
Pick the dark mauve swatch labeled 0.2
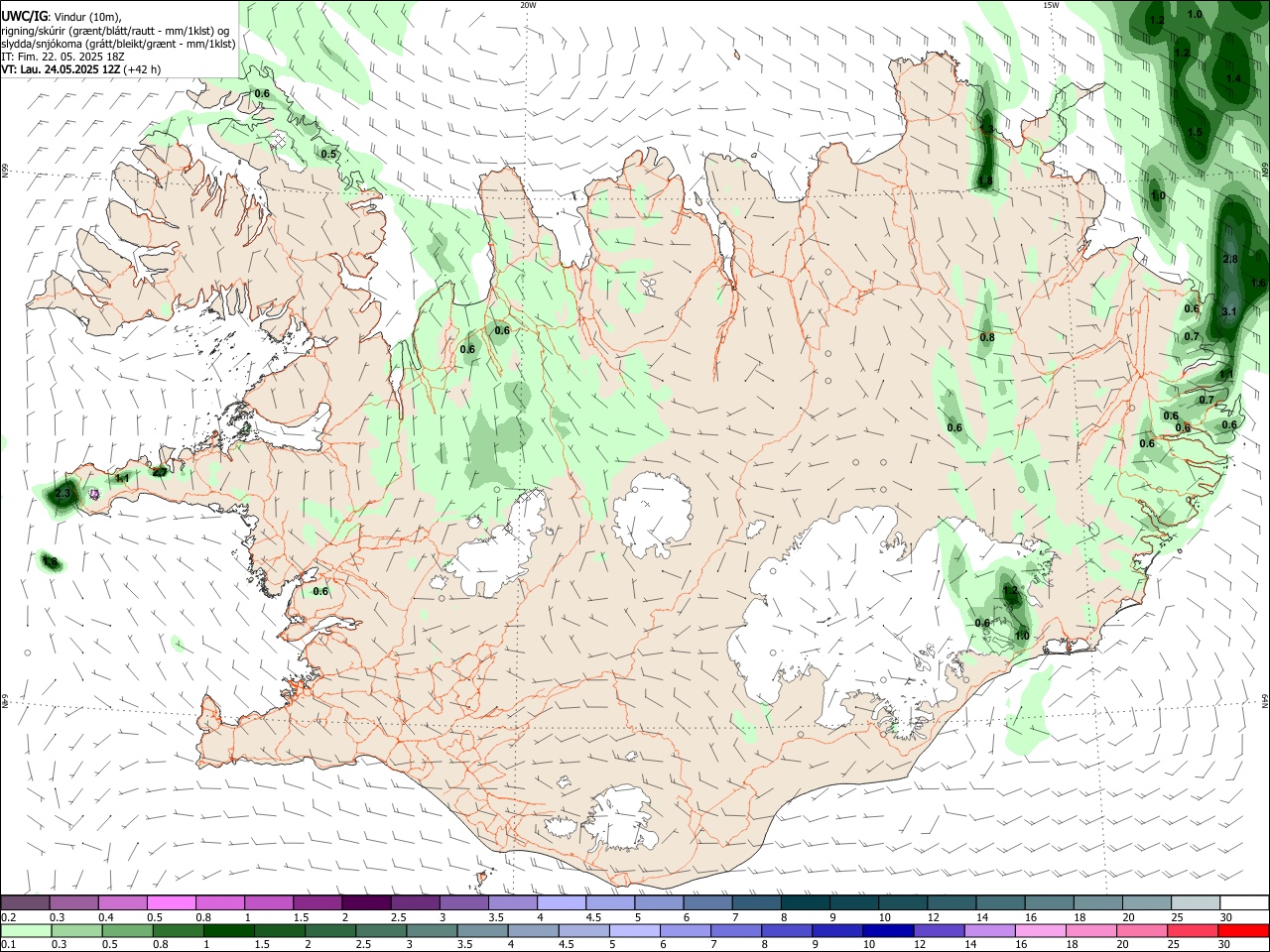coord(25,903)
